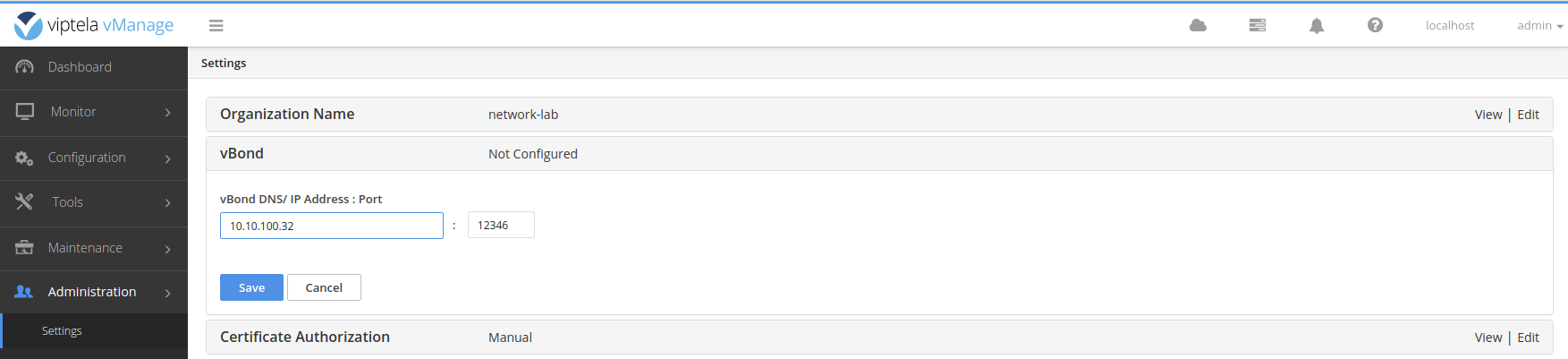Expand the Maintenance menu chevron

click(167, 249)
